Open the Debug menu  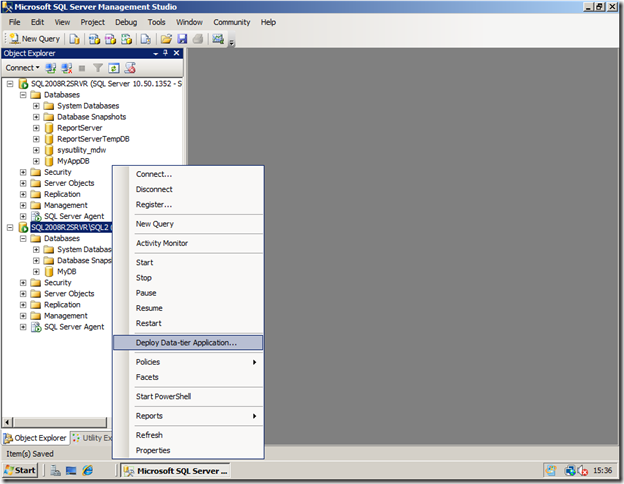[126, 22]
